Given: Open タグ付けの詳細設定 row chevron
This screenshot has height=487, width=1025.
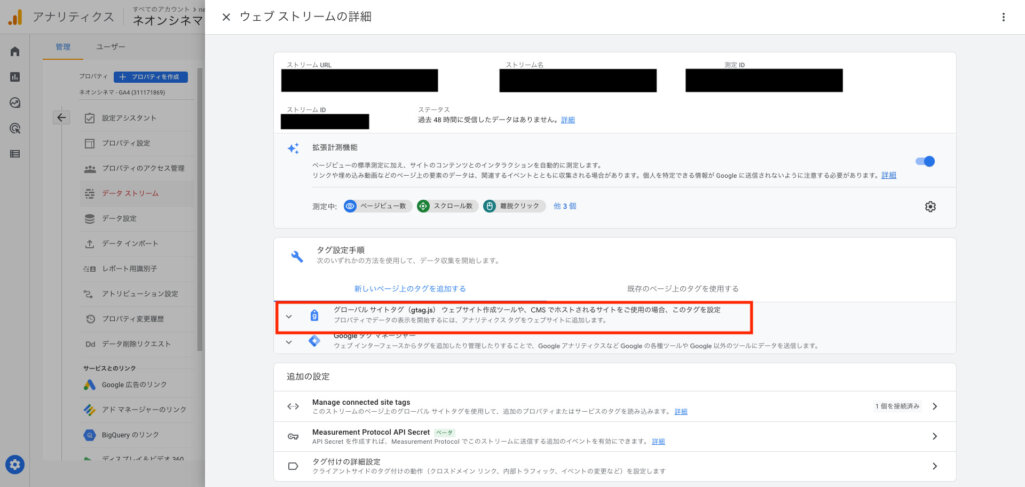Looking at the screenshot, I should (x=935, y=467).
